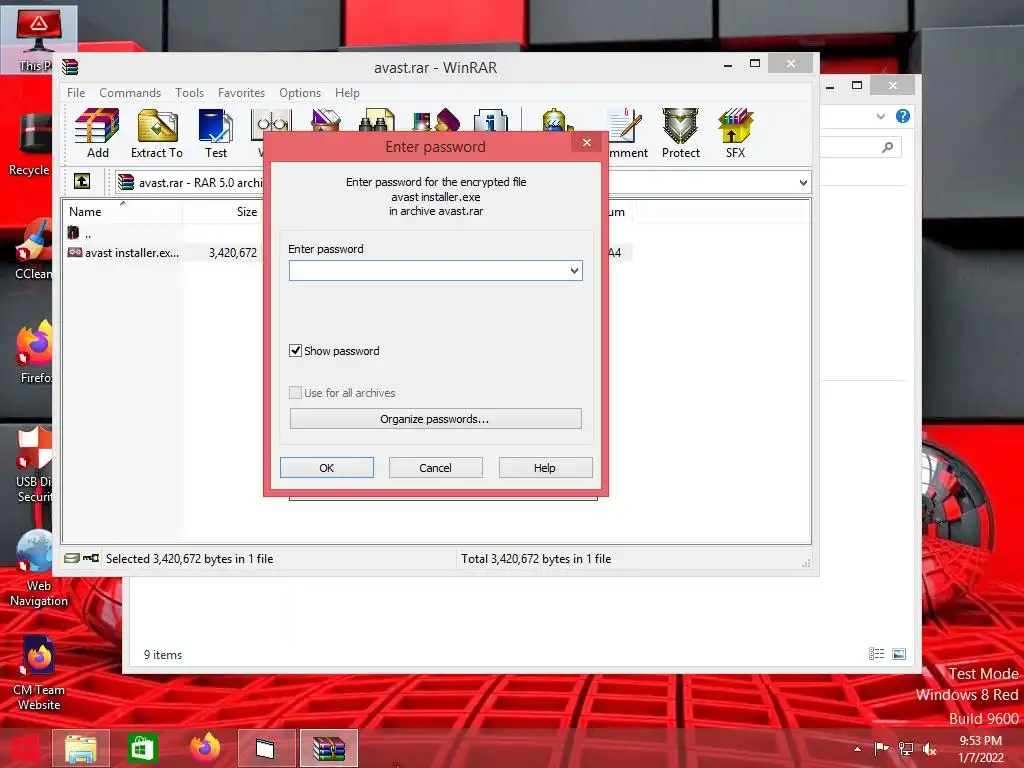Click the Delete toolbar icon
The height and width of the screenshot is (768, 1024).
325,121
